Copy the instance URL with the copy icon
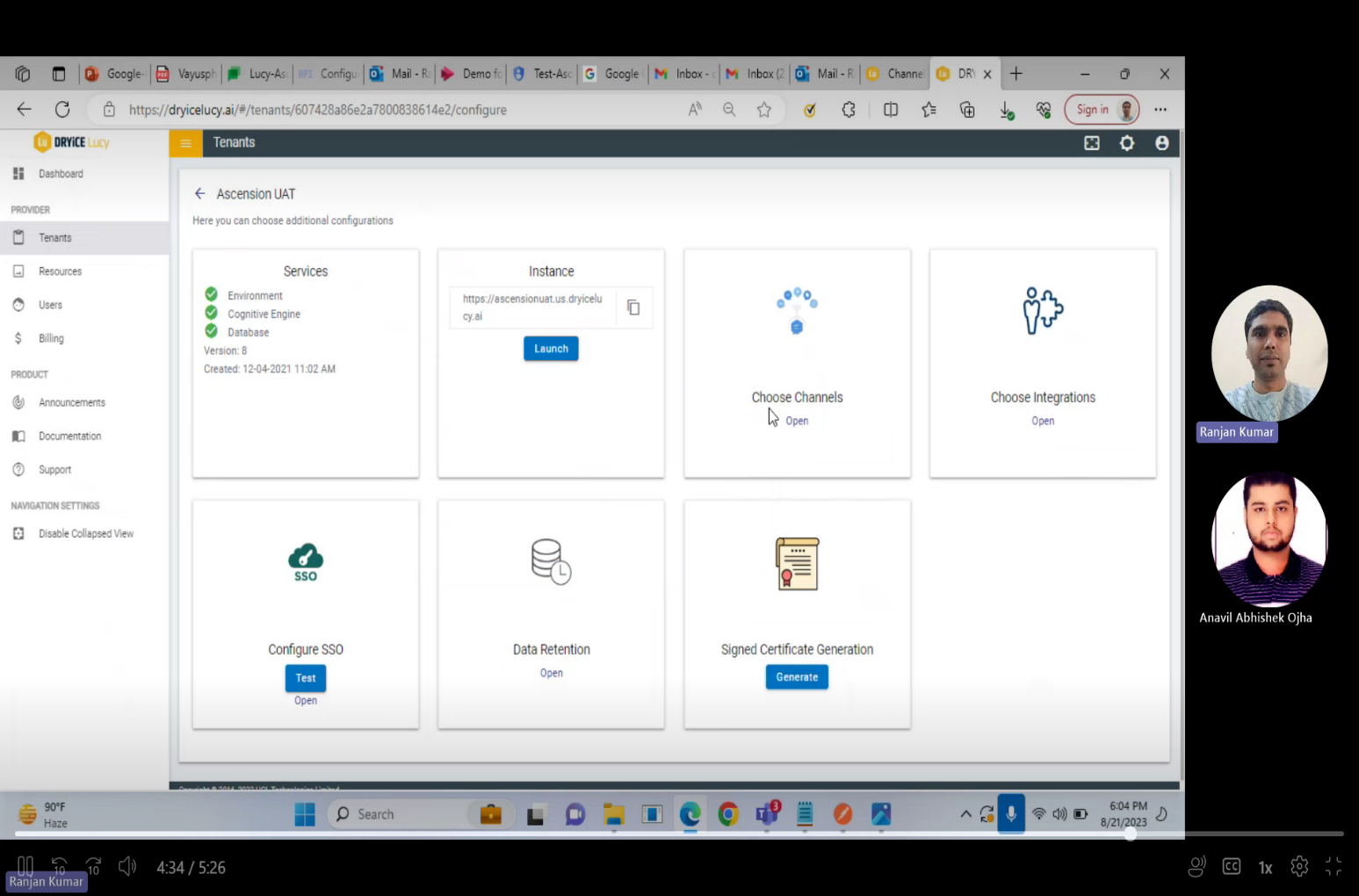 [x=633, y=307]
